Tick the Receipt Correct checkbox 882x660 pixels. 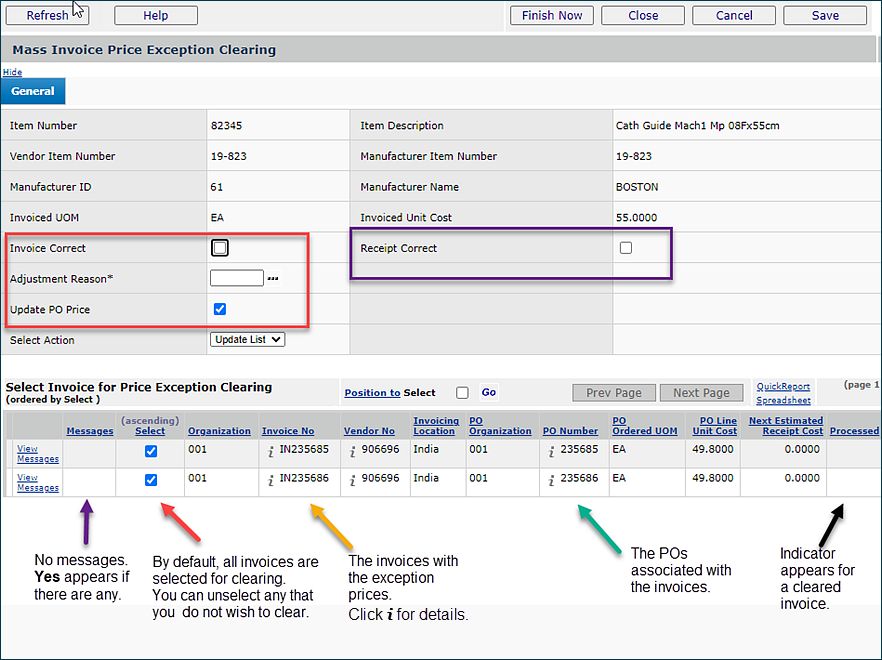626,248
